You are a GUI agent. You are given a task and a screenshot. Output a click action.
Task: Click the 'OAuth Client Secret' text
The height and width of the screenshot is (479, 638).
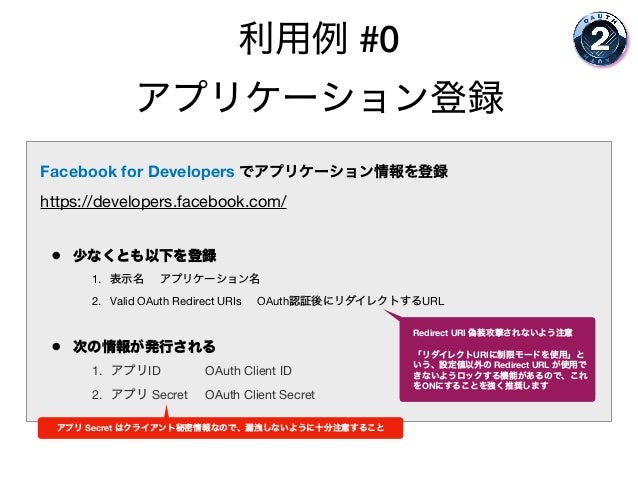pyautogui.click(x=260, y=394)
